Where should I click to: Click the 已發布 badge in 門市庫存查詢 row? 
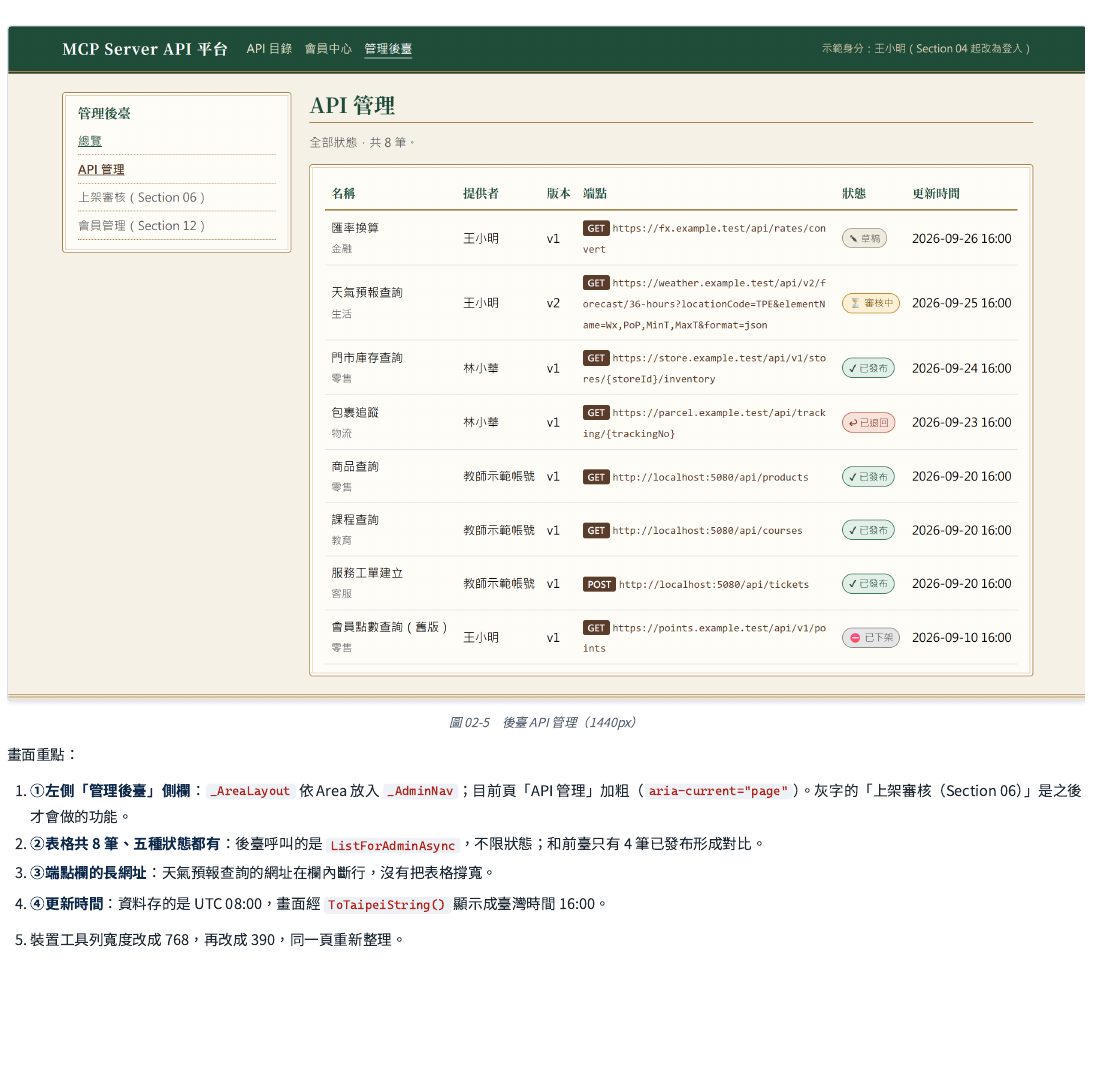tap(868, 368)
